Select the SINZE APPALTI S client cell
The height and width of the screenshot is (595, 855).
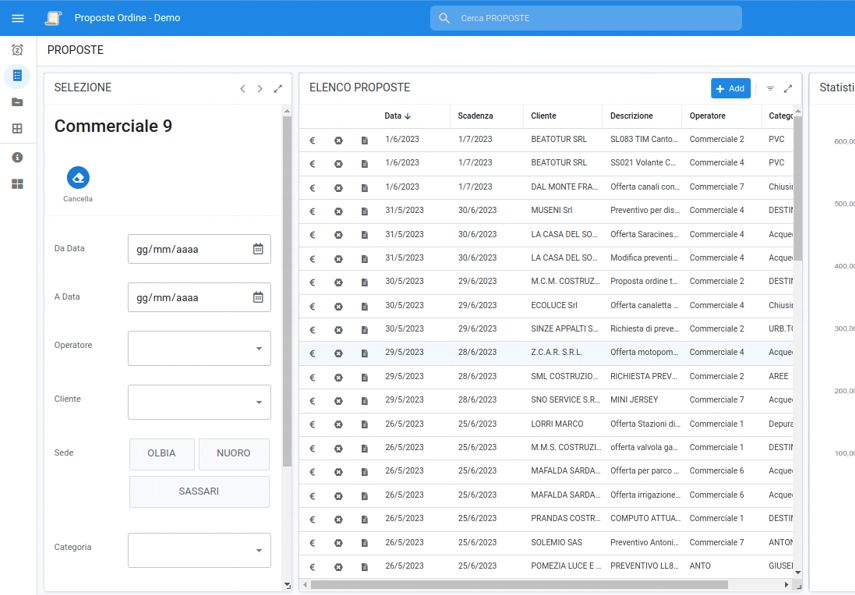pos(564,329)
